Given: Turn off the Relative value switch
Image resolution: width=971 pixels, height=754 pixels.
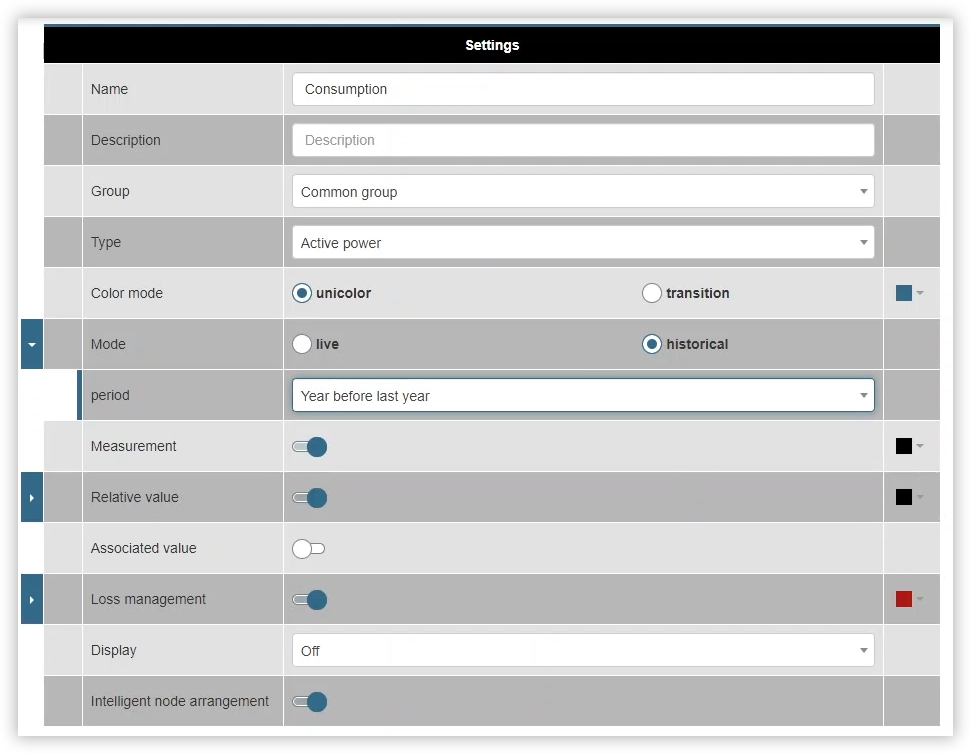Looking at the screenshot, I should tap(309, 497).
